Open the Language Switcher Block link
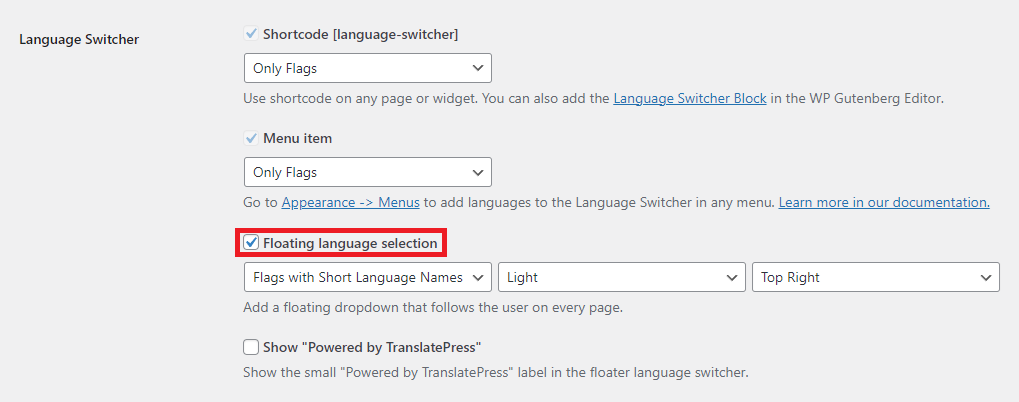Image resolution: width=1019 pixels, height=402 pixels. pyautogui.click(x=690, y=99)
